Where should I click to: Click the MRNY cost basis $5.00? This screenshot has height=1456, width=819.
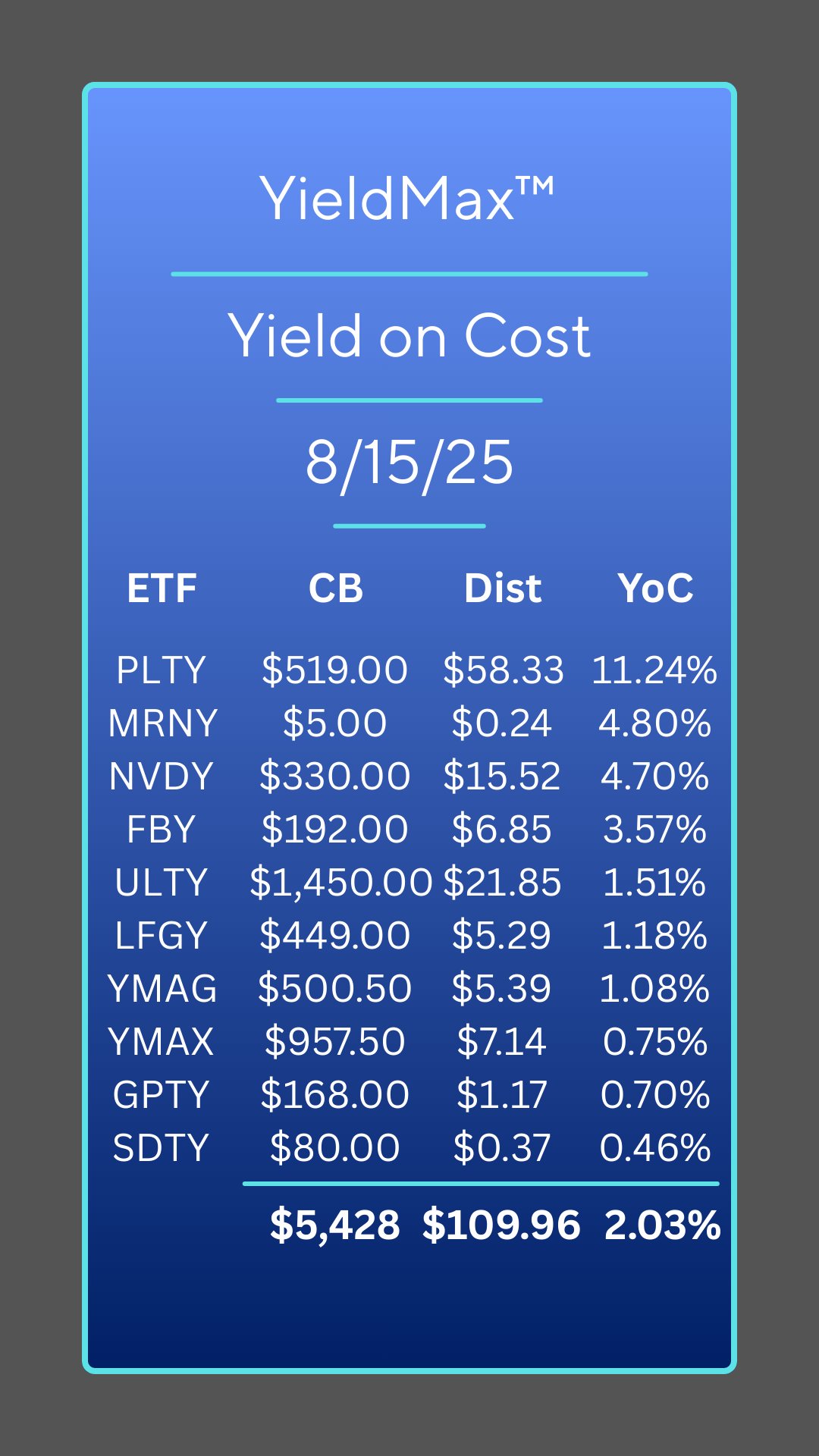[x=334, y=723]
